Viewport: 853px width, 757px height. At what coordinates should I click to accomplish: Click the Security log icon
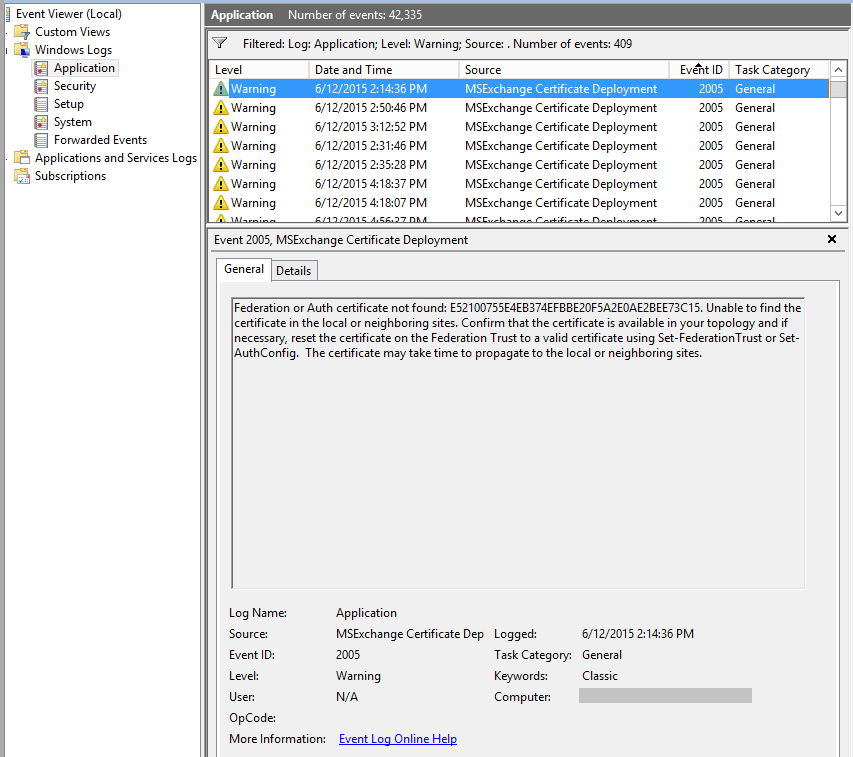click(41, 86)
